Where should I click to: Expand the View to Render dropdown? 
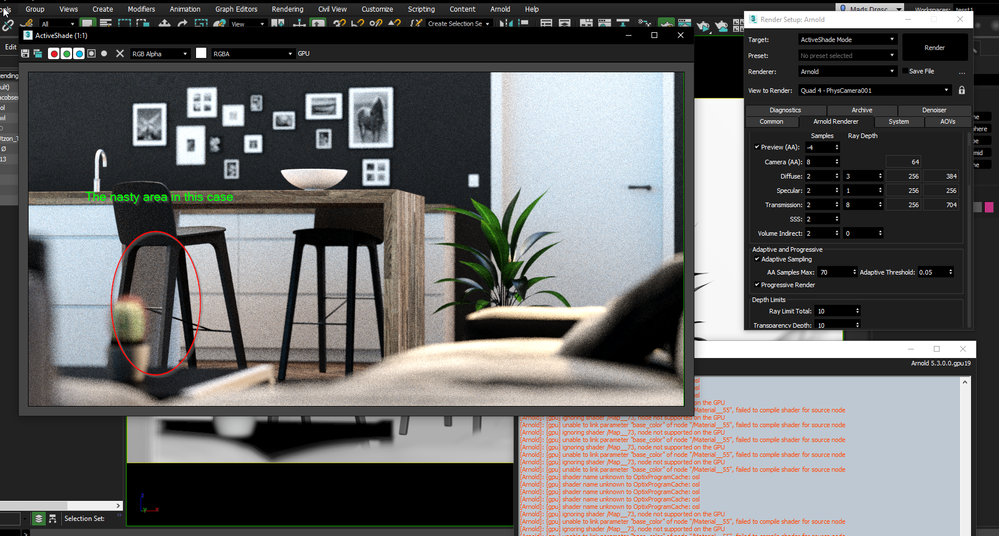tap(875, 91)
